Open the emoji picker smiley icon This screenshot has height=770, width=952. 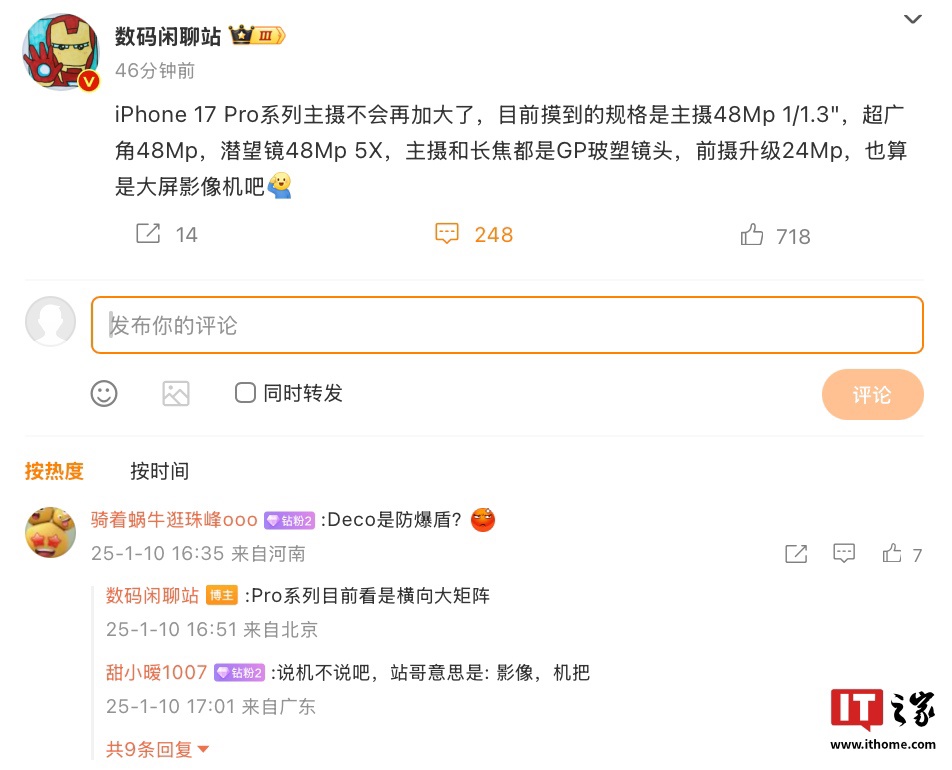[x=104, y=394]
